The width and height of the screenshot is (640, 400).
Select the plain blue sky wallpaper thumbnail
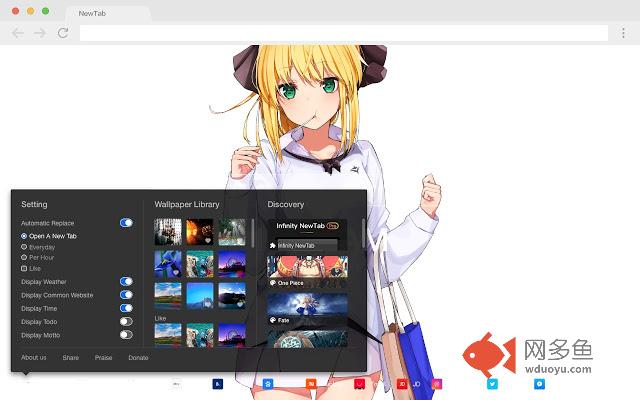pyautogui.click(x=200, y=296)
